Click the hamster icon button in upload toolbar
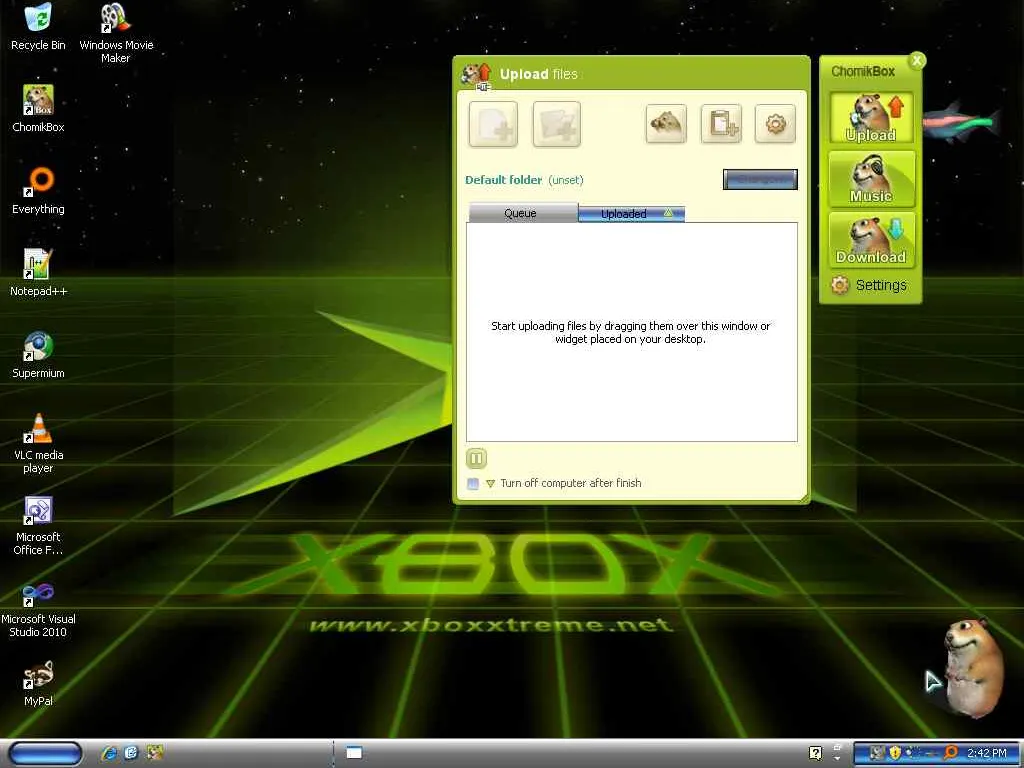Screen dimensions: 1024x768 pyautogui.click(x=666, y=123)
